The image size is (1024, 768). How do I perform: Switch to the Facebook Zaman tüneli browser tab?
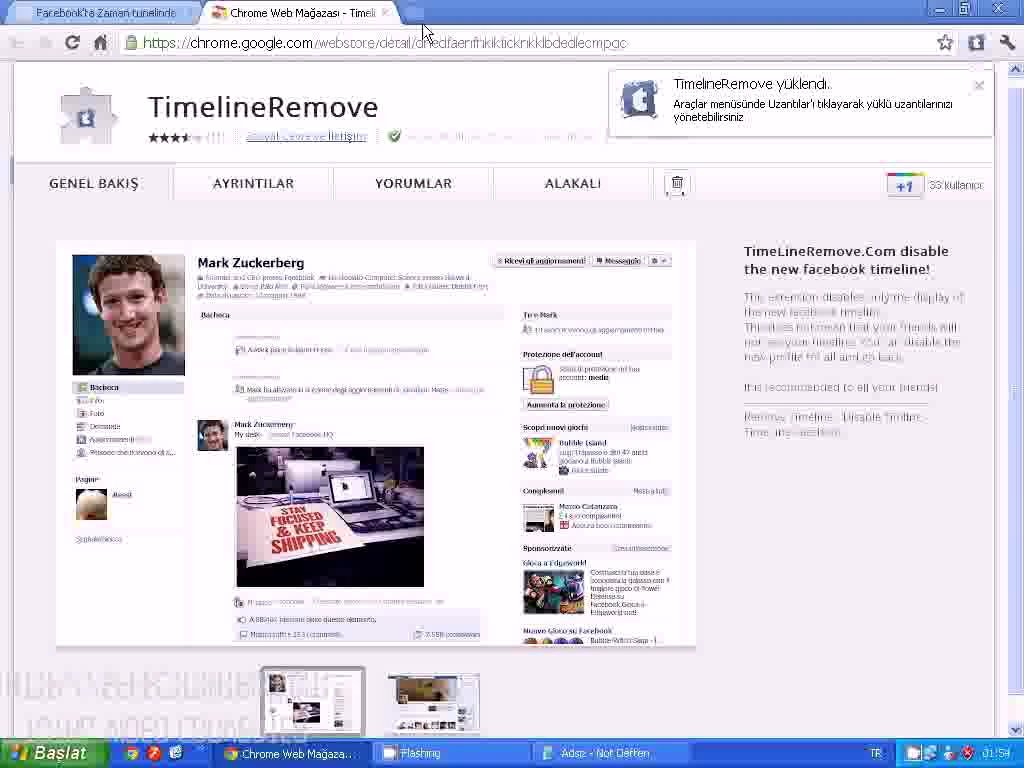pos(104,12)
